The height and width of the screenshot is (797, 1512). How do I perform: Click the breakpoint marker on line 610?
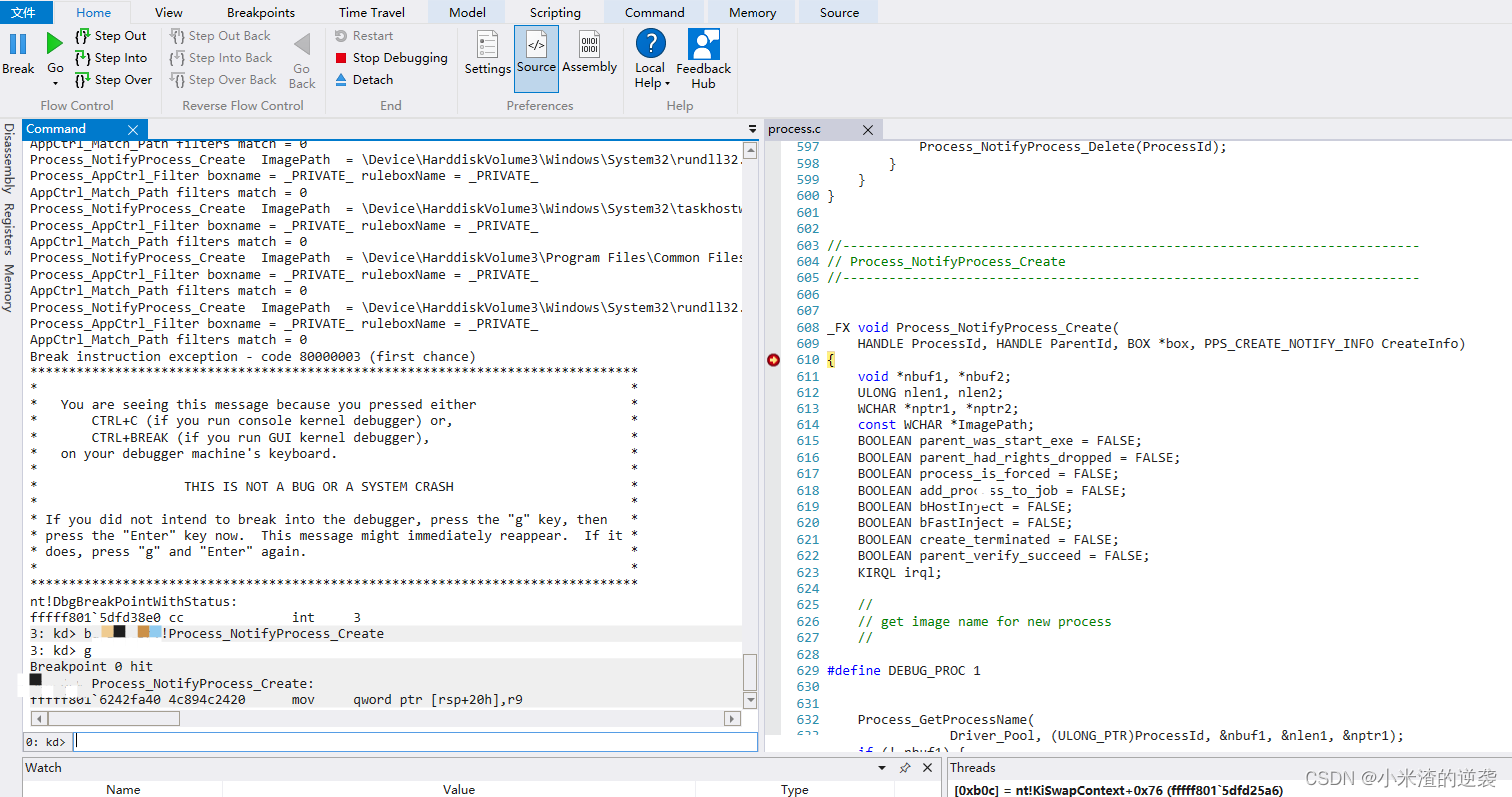coord(773,360)
